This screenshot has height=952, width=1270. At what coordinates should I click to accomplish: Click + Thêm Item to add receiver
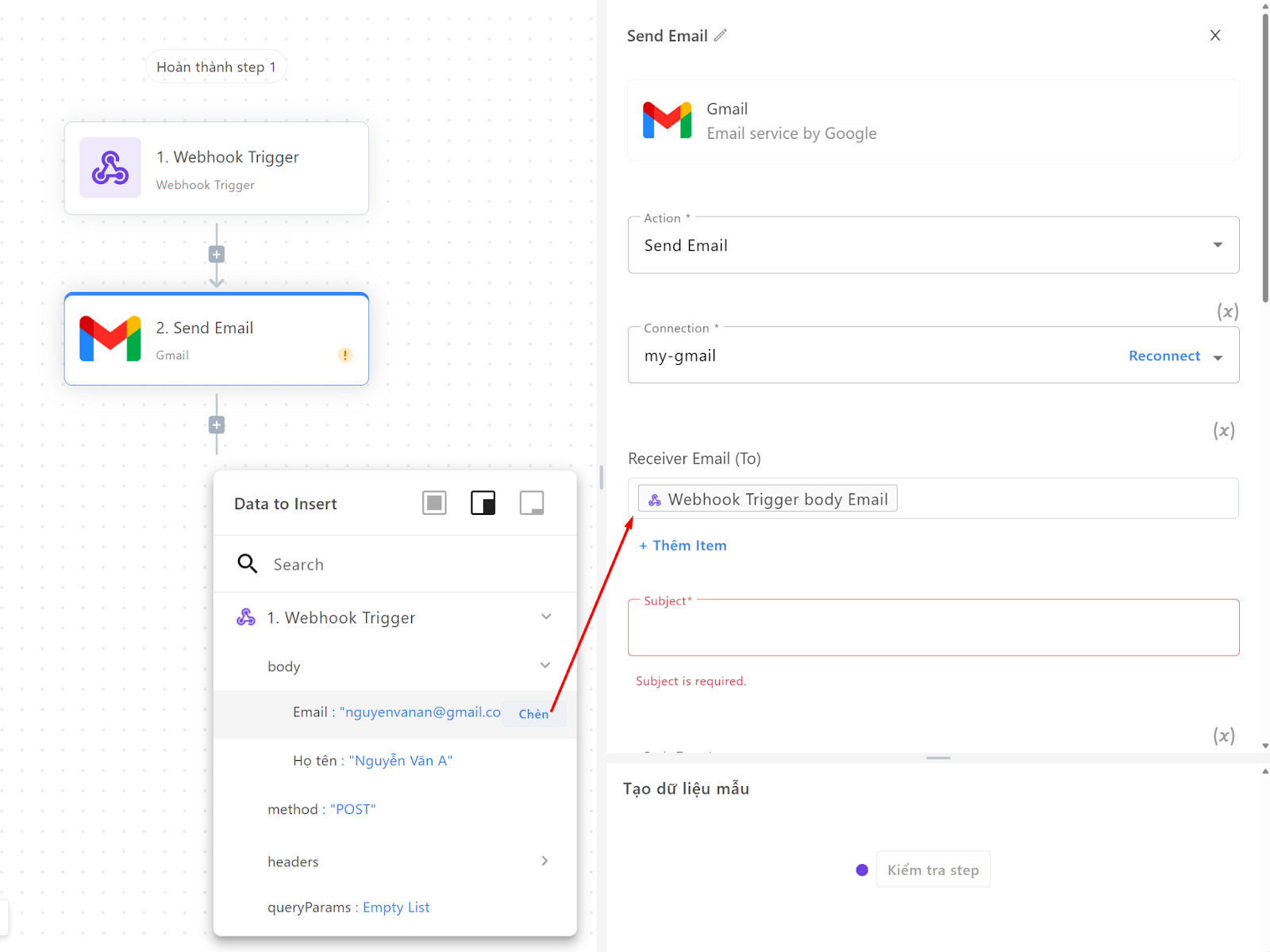[683, 546]
